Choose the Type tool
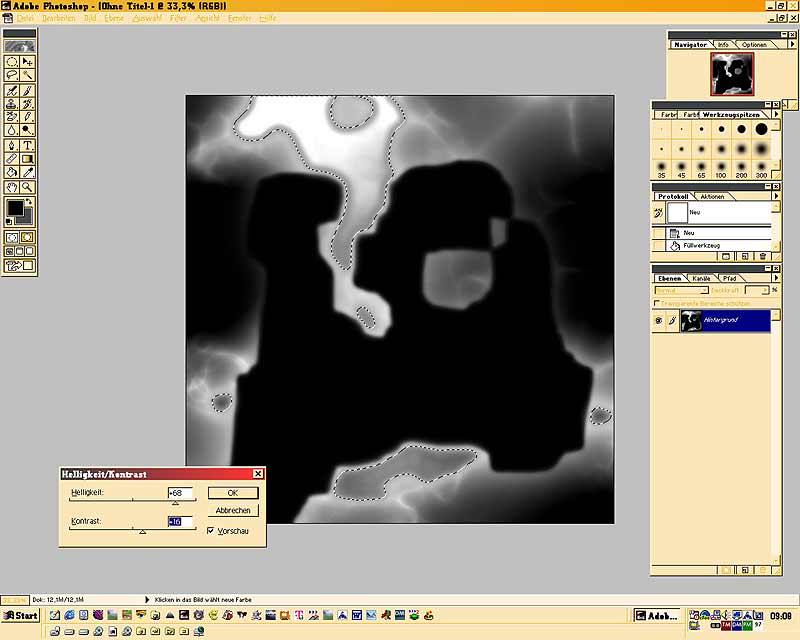800x640 pixels. [28, 145]
